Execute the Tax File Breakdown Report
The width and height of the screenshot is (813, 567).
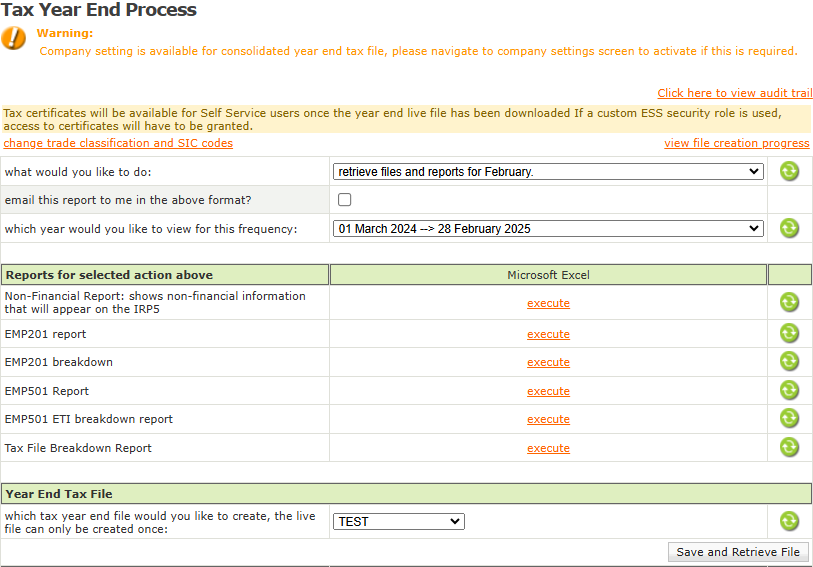coord(548,448)
